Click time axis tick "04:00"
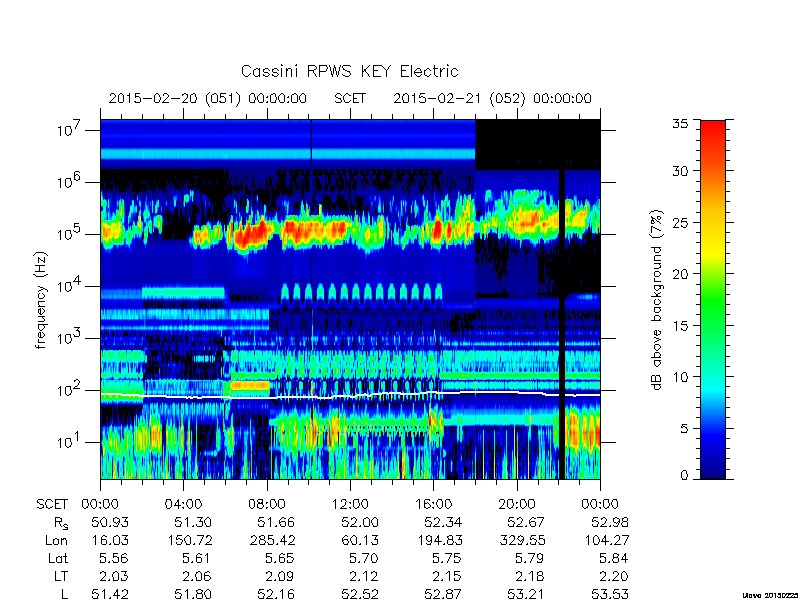This screenshot has width=800, height=600. 184,505
